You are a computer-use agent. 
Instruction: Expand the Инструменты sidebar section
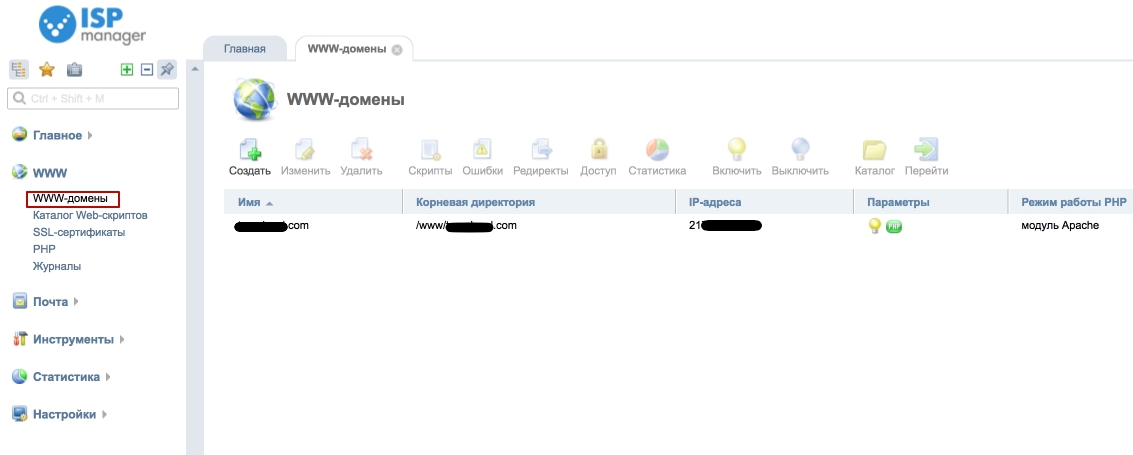tap(73, 339)
